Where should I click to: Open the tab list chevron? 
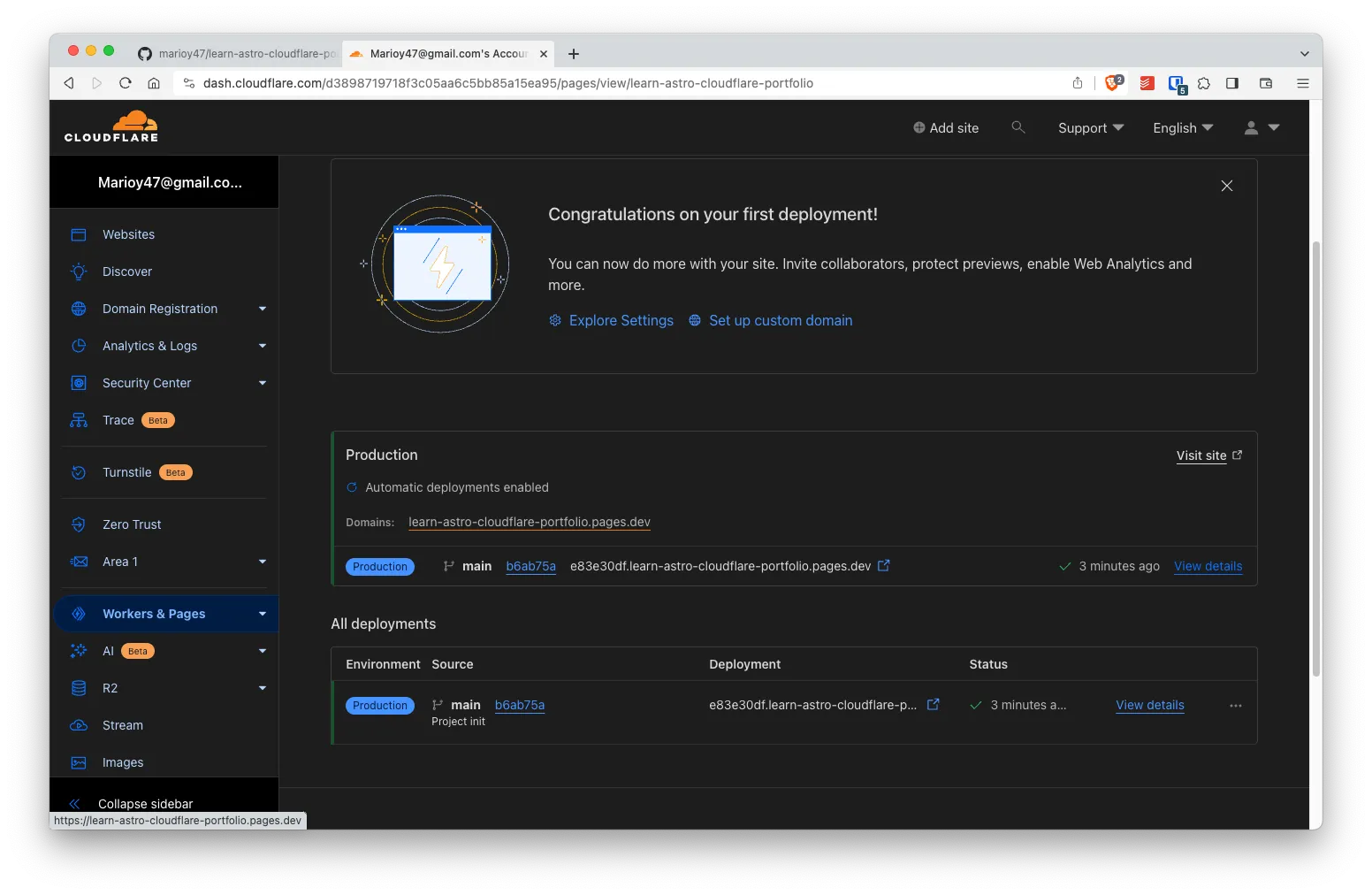click(1304, 54)
